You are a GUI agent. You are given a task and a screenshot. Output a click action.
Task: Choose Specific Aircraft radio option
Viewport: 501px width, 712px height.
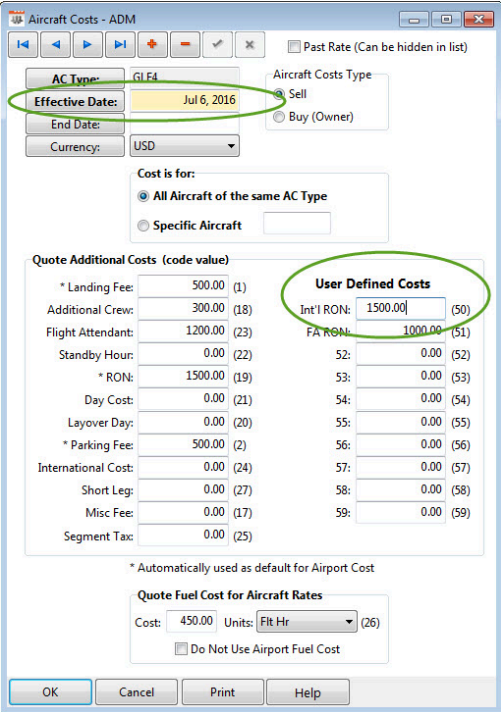click(143, 225)
